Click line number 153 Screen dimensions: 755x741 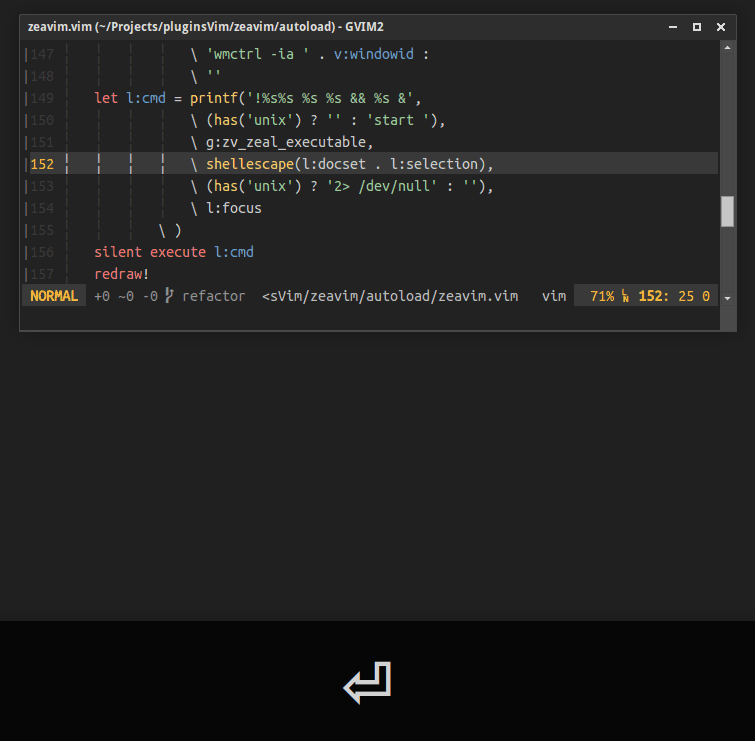(42, 186)
